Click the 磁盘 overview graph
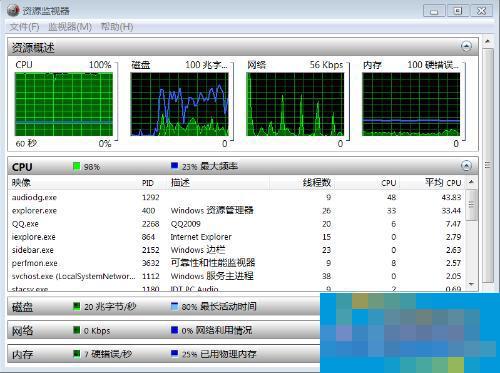 pyautogui.click(x=180, y=104)
